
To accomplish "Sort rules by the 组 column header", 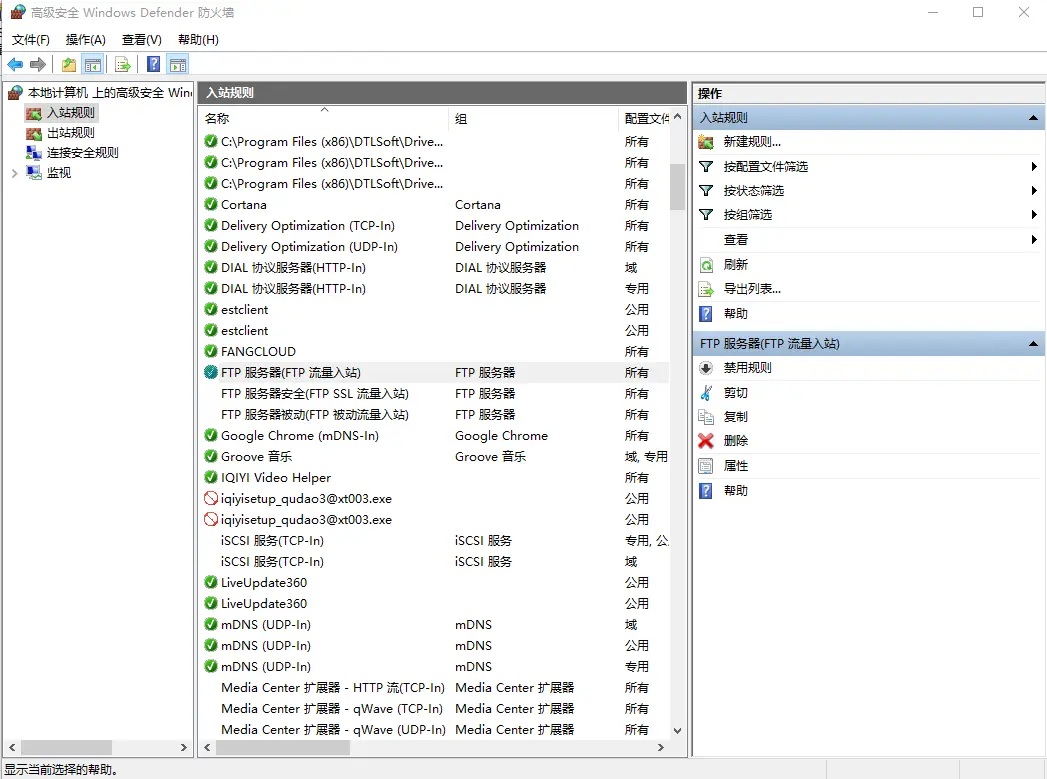I will [x=534, y=119].
